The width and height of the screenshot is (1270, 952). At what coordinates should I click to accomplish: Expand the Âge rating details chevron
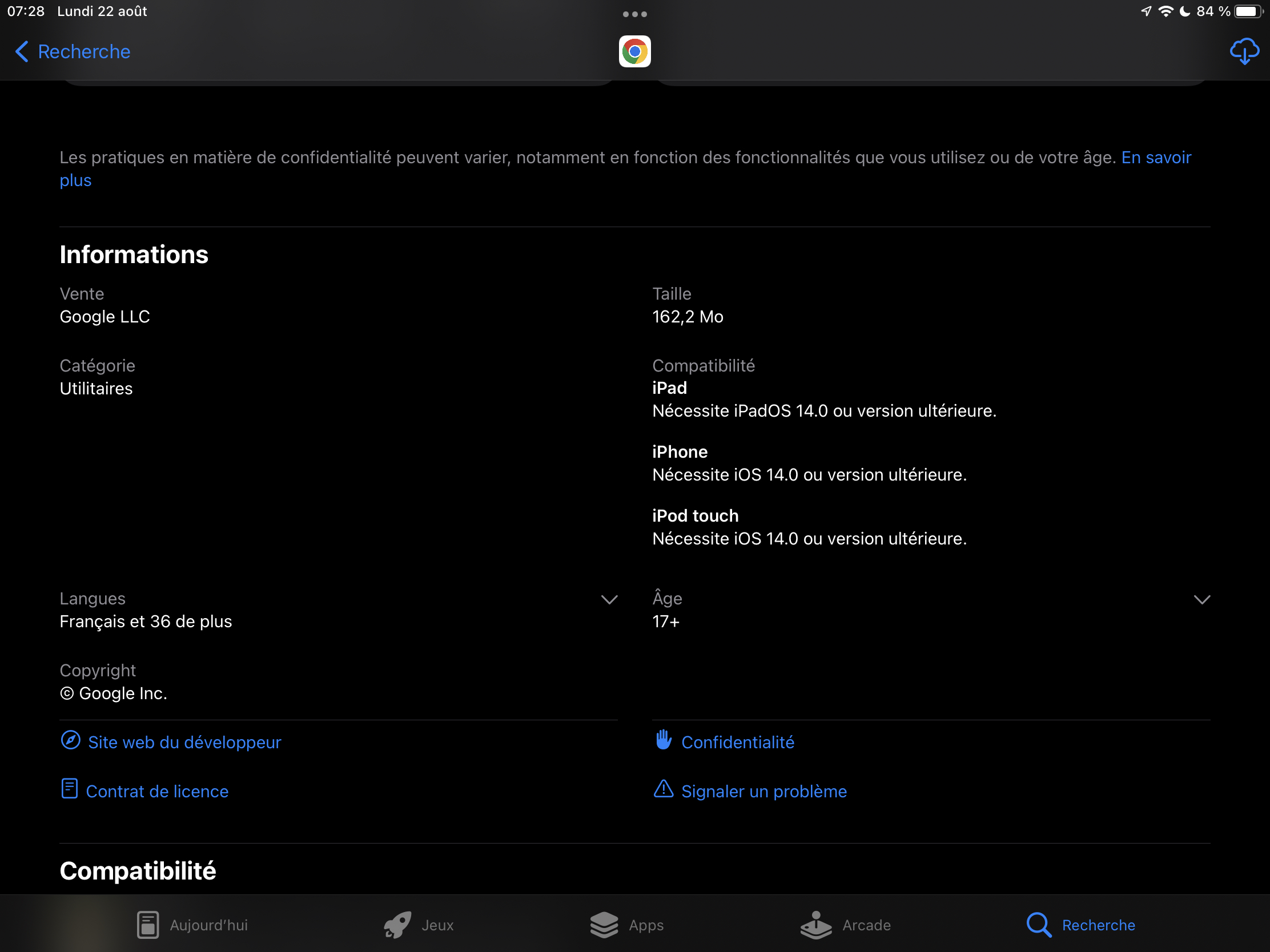[1201, 600]
